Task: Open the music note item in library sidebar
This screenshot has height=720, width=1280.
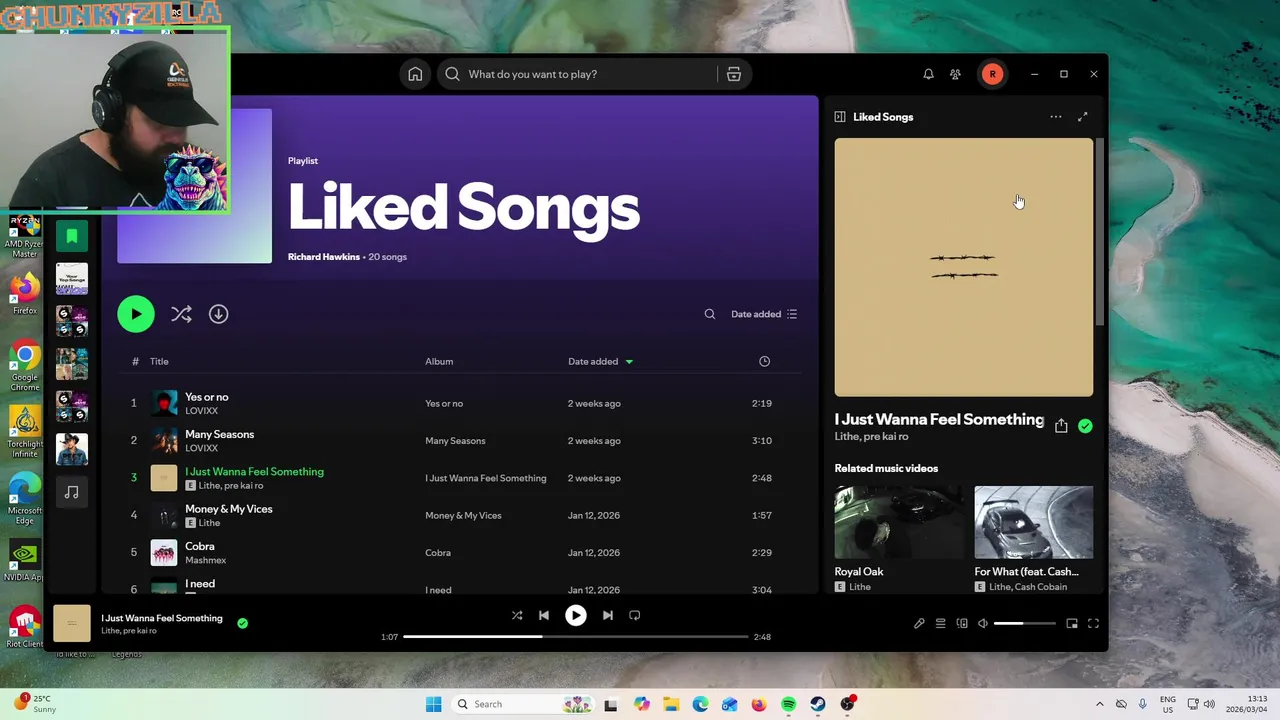Action: tap(72, 492)
